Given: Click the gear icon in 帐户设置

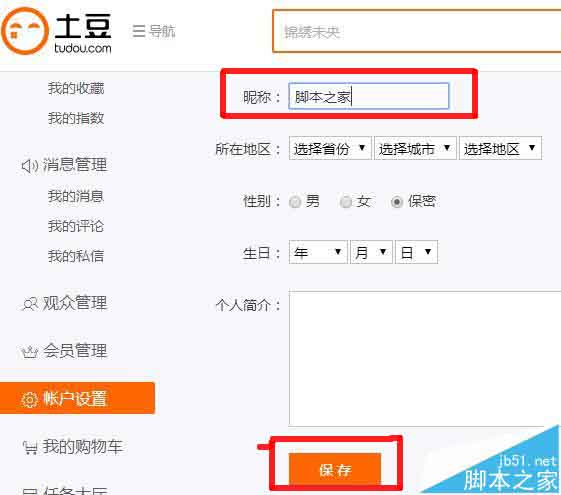Looking at the screenshot, I should pos(29,400).
